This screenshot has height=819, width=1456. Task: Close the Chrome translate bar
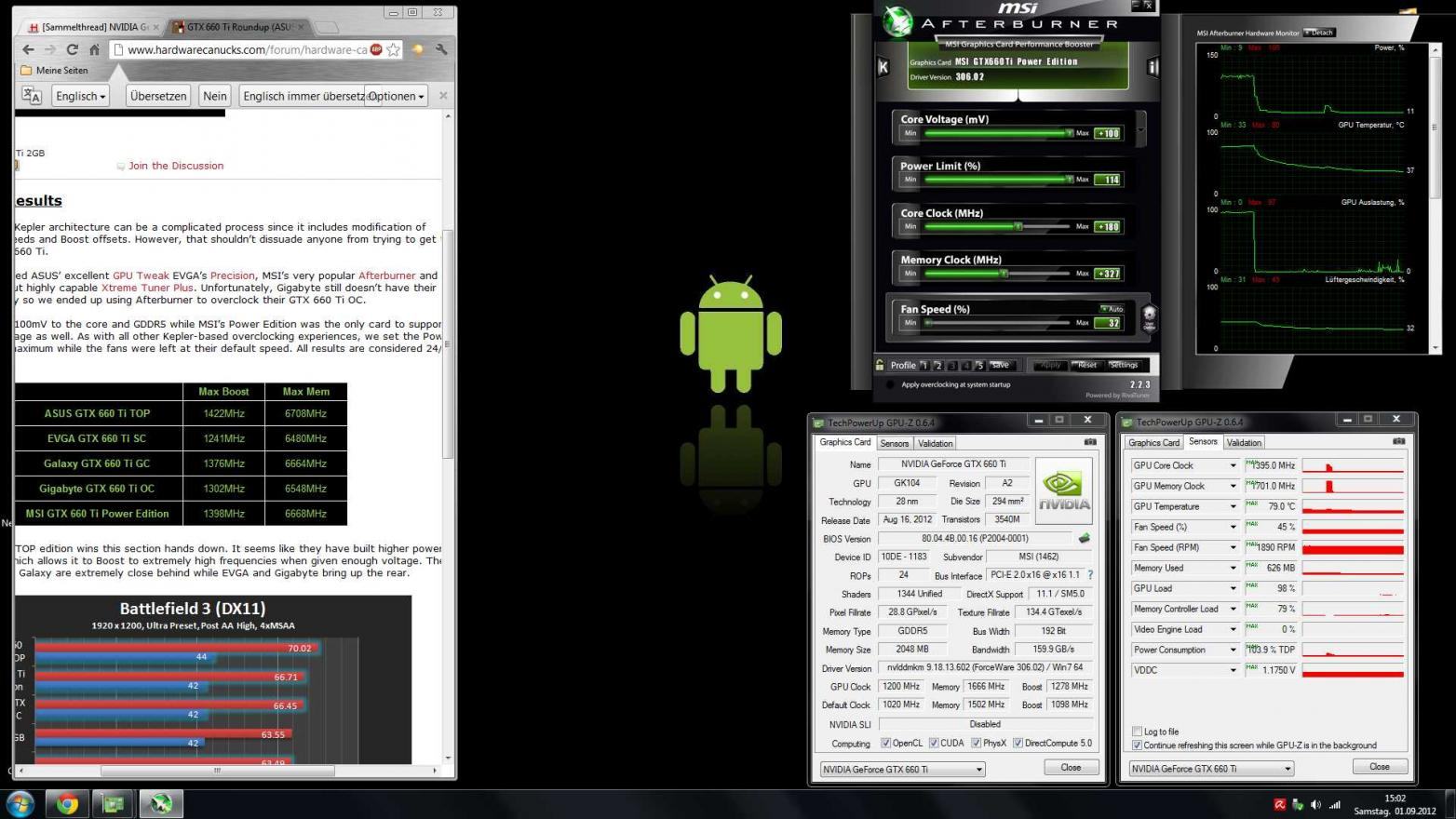pos(443,96)
